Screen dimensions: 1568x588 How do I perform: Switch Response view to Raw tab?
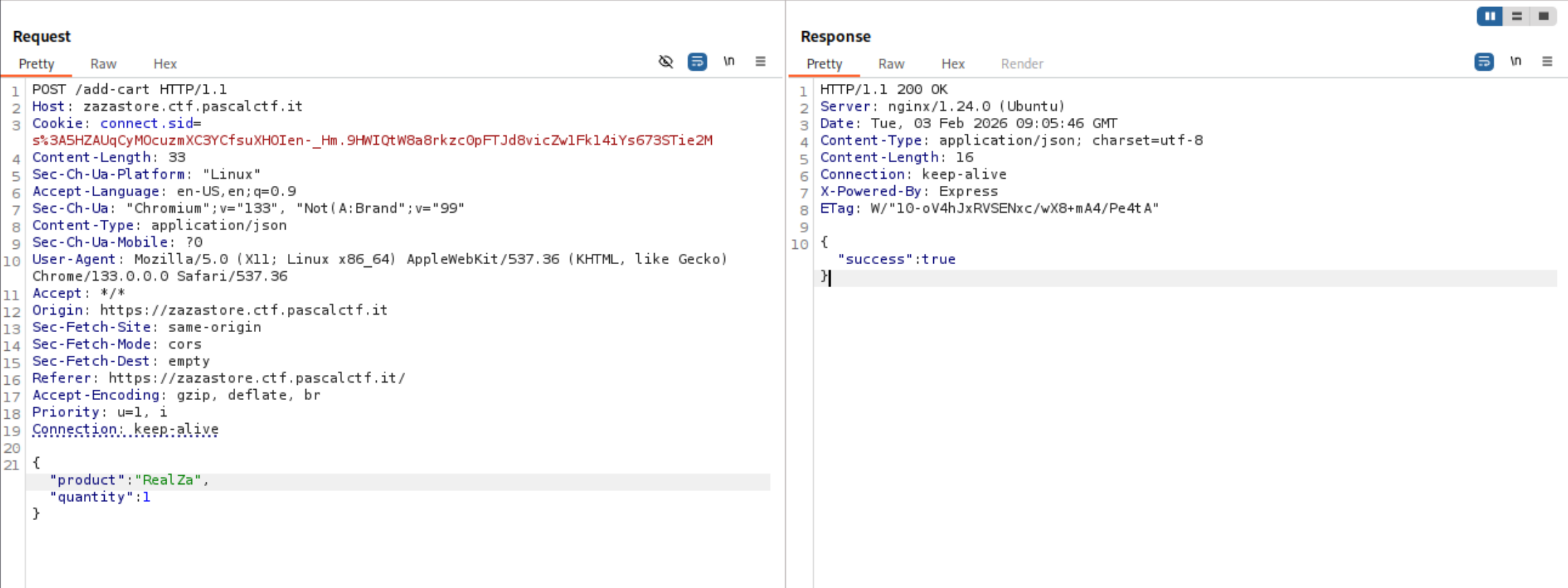891,64
